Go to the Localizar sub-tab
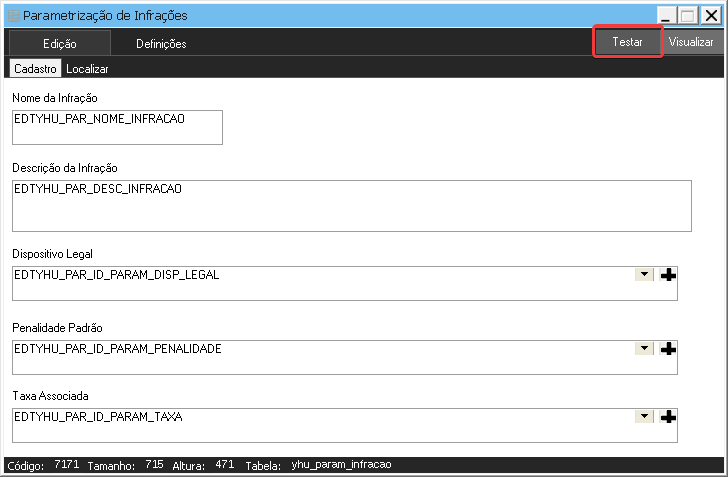The width and height of the screenshot is (728, 477). tap(87, 69)
